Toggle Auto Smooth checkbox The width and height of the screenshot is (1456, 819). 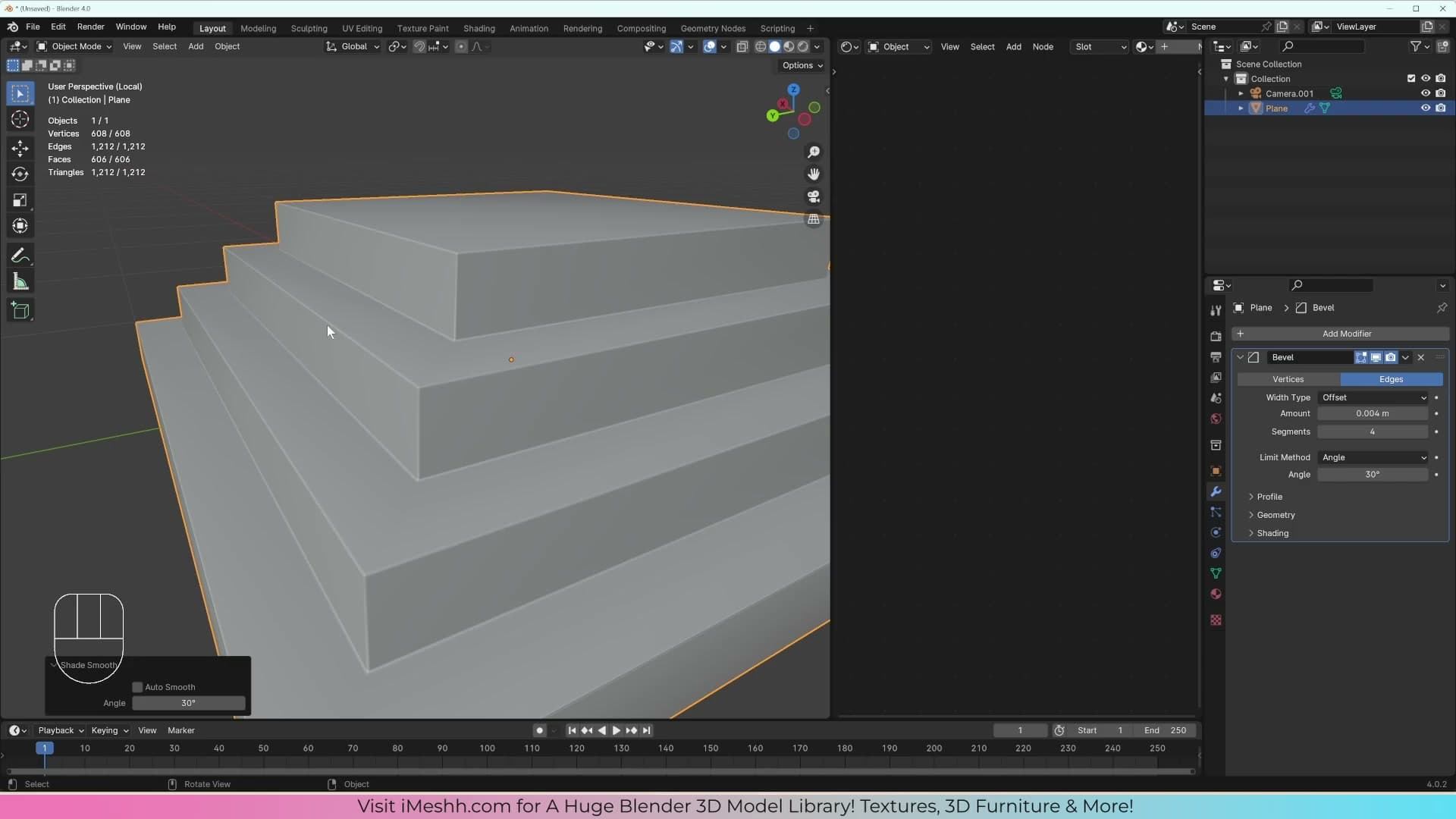(137, 687)
